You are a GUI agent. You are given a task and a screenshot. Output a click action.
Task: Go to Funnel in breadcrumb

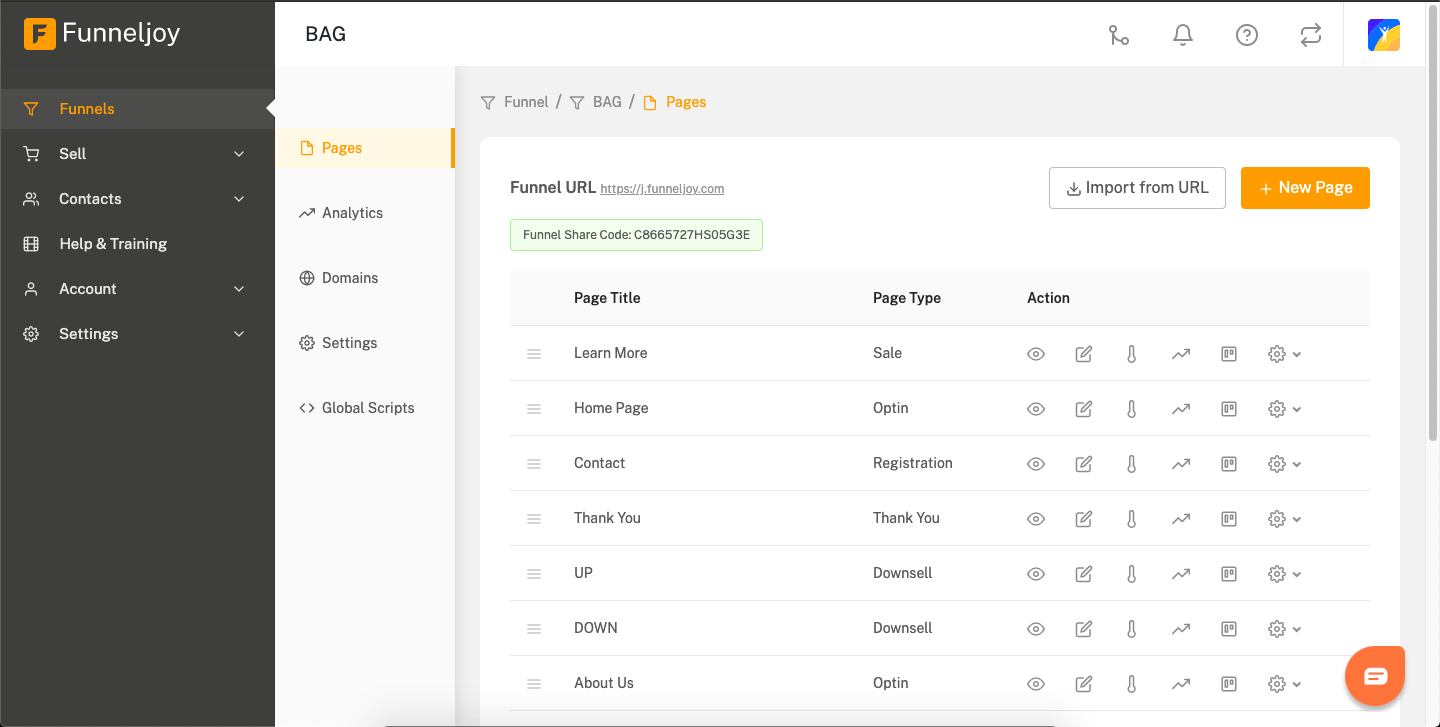515,102
